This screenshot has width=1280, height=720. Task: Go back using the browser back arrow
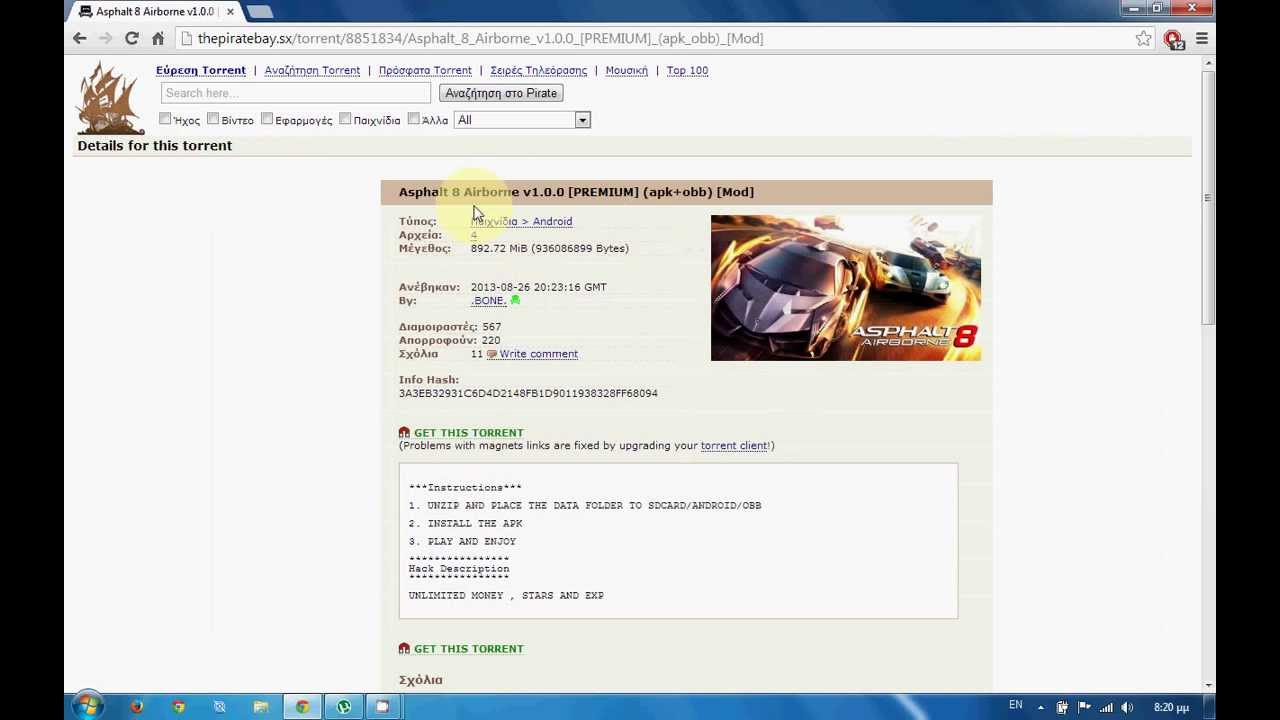coord(80,38)
